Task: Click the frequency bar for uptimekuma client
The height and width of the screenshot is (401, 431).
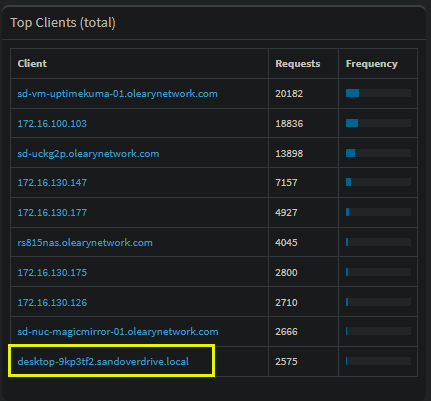Action: coord(378,93)
